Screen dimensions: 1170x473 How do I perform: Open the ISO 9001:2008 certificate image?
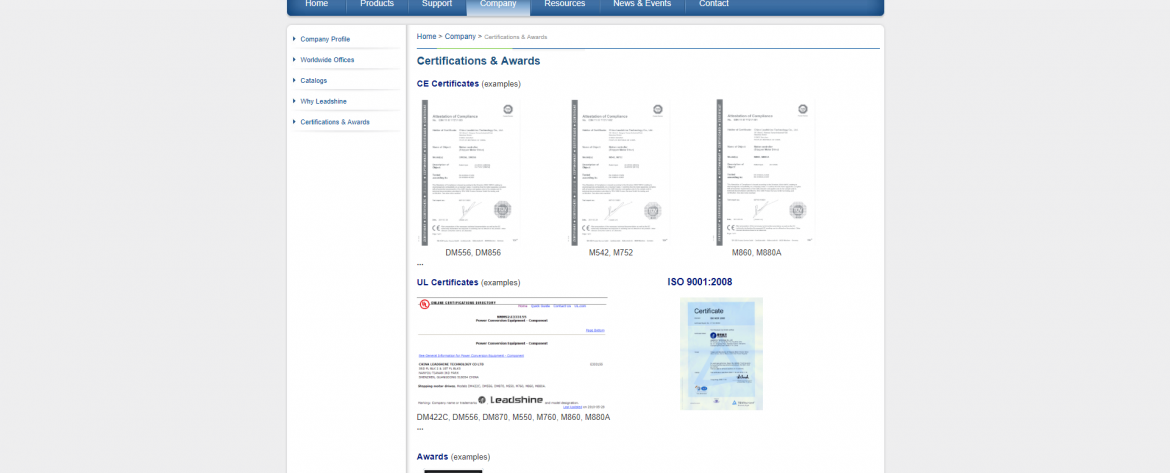tap(722, 354)
